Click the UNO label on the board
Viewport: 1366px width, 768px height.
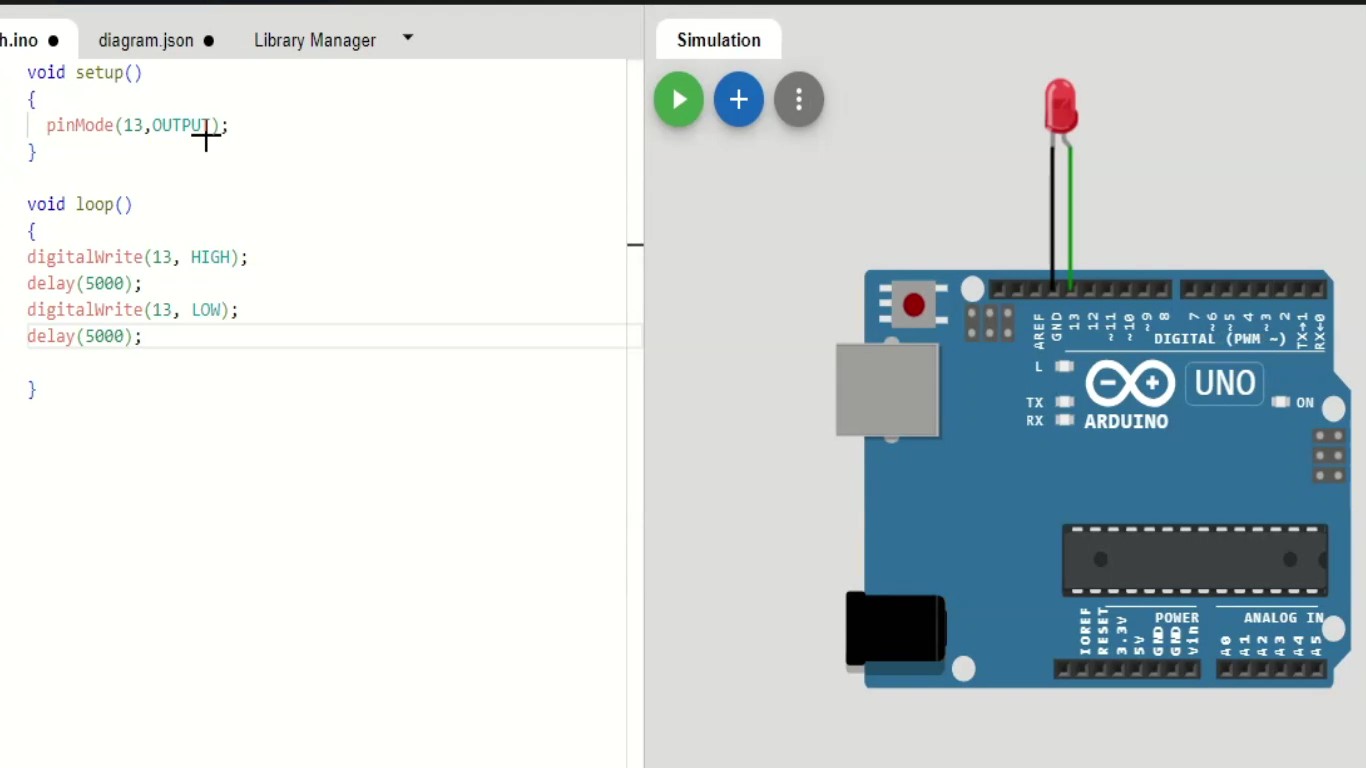(x=1225, y=384)
